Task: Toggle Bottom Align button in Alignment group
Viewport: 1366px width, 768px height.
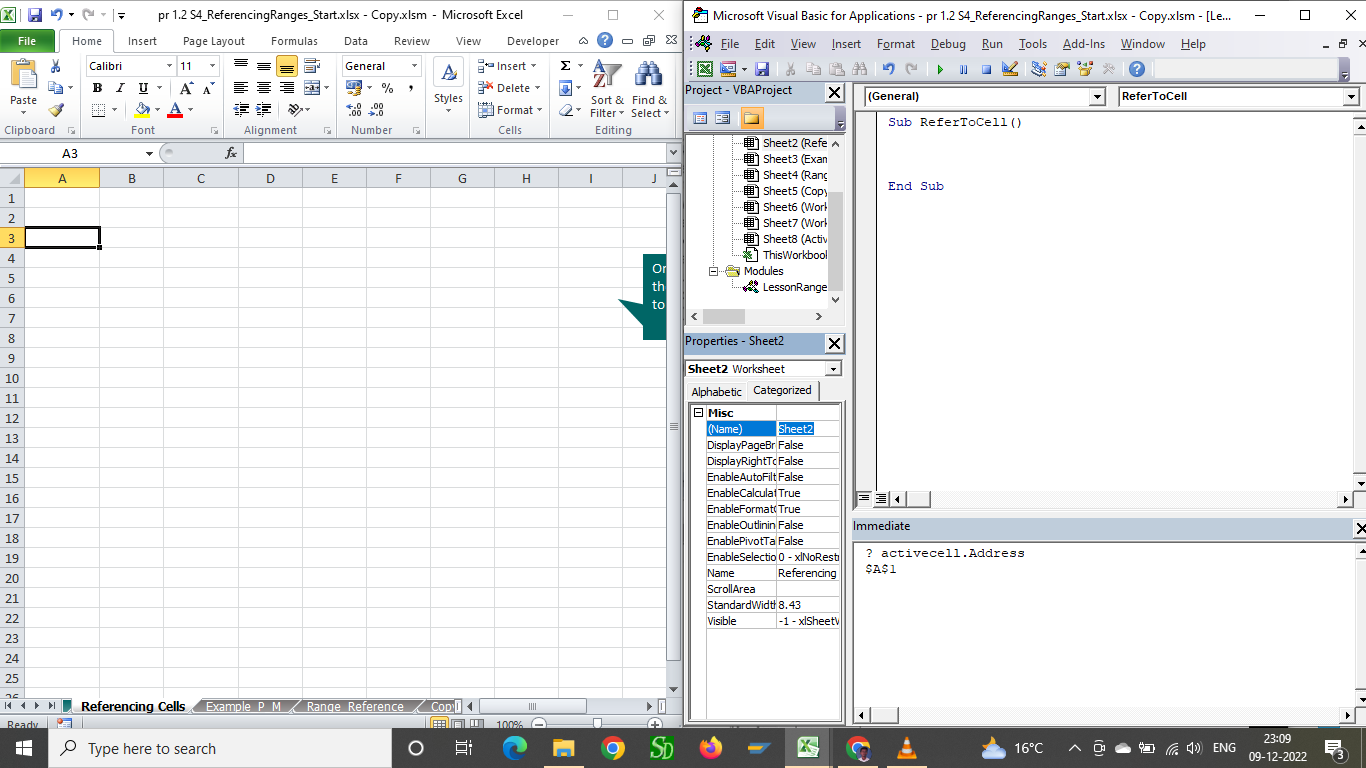Action: (287, 66)
